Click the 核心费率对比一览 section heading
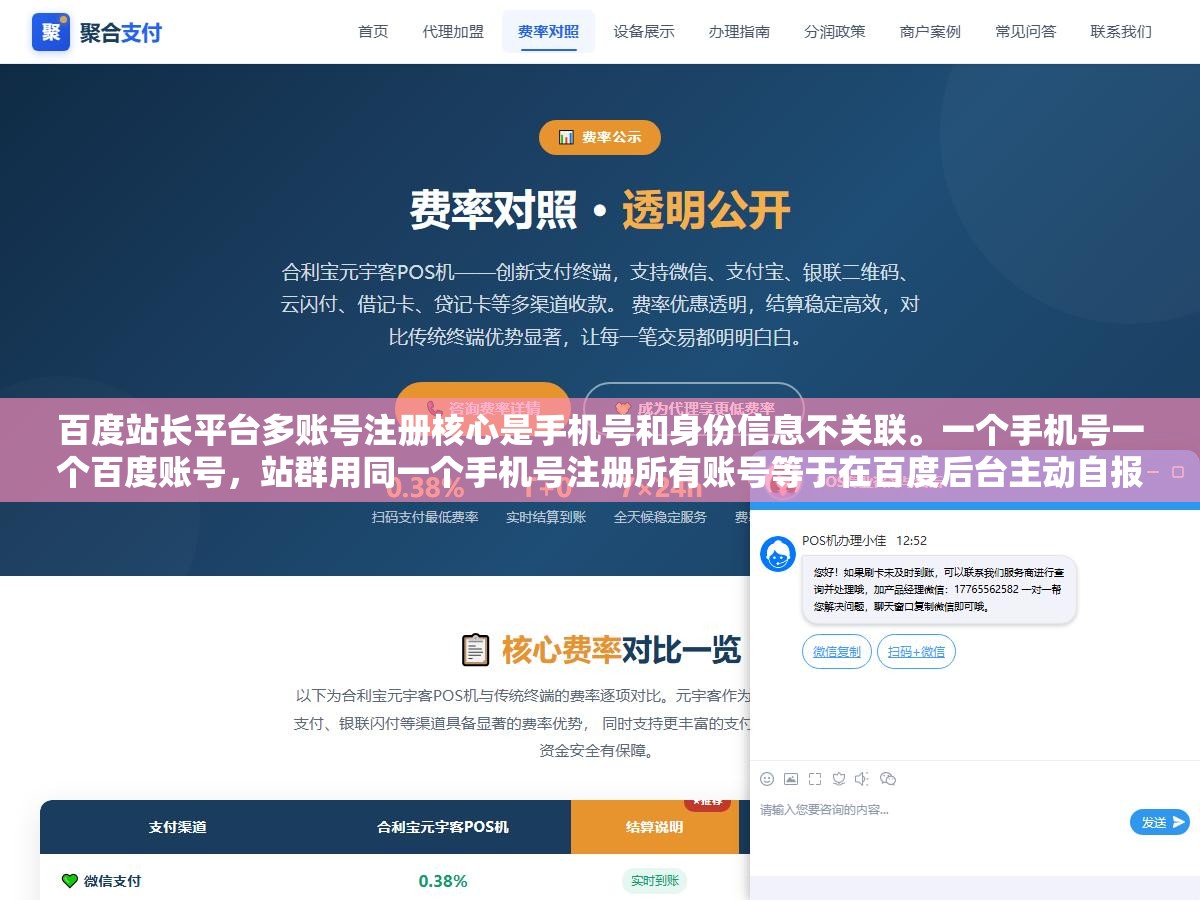The width and height of the screenshot is (1200, 900). point(621,650)
